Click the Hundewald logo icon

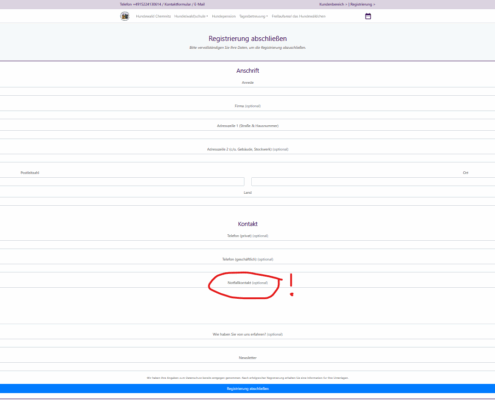125,16
